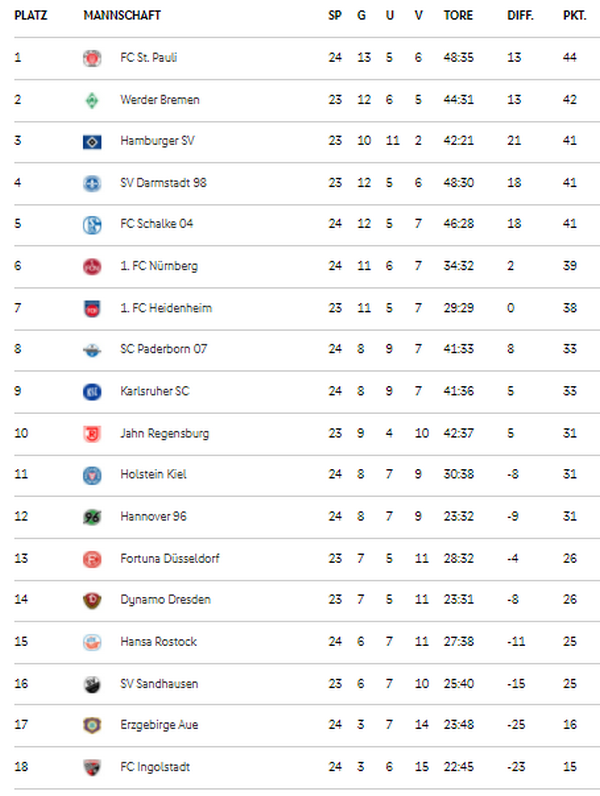The height and width of the screenshot is (796, 600).
Task: Click the FC St. Pauli club crest
Action: click(92, 58)
